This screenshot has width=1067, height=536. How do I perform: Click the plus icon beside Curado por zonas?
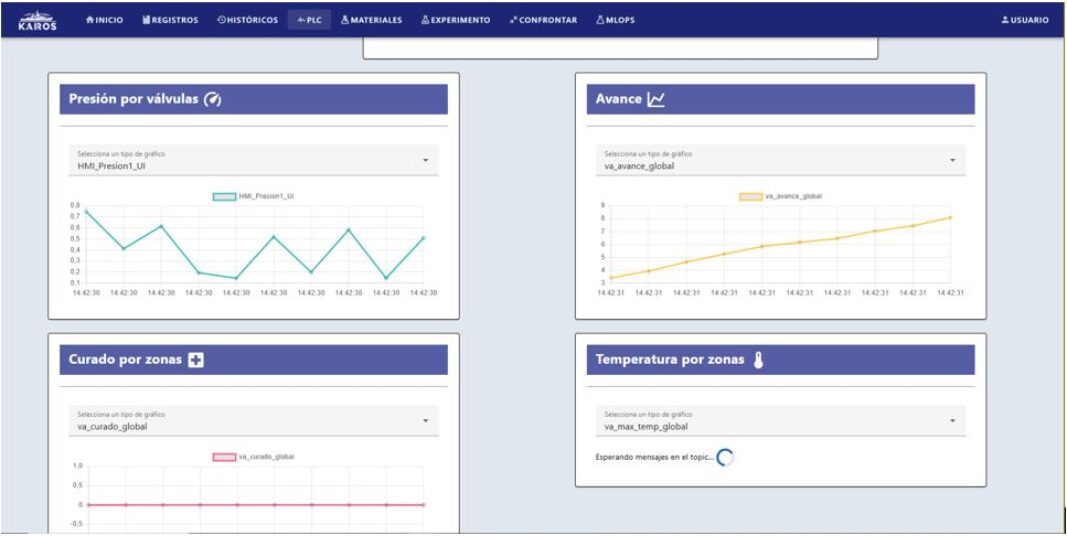(x=196, y=360)
